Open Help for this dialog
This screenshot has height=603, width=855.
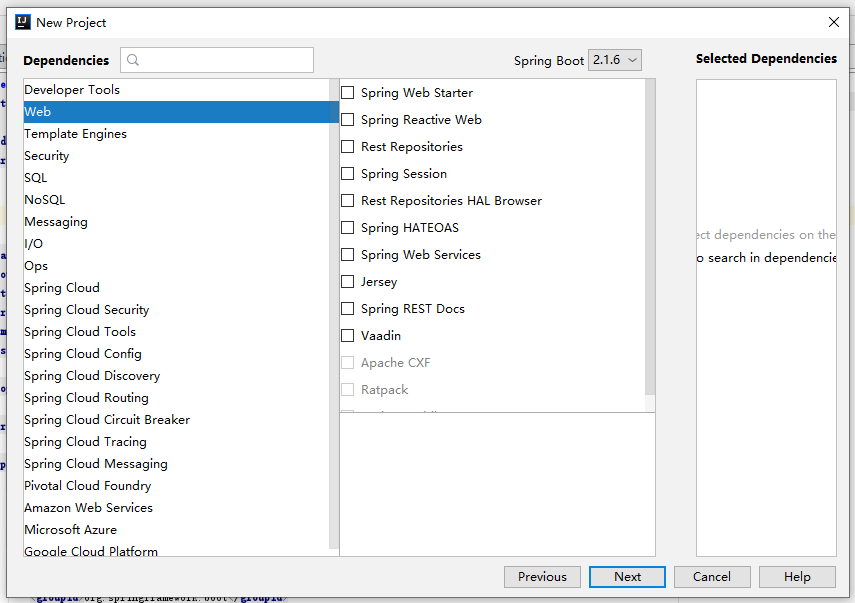797,577
